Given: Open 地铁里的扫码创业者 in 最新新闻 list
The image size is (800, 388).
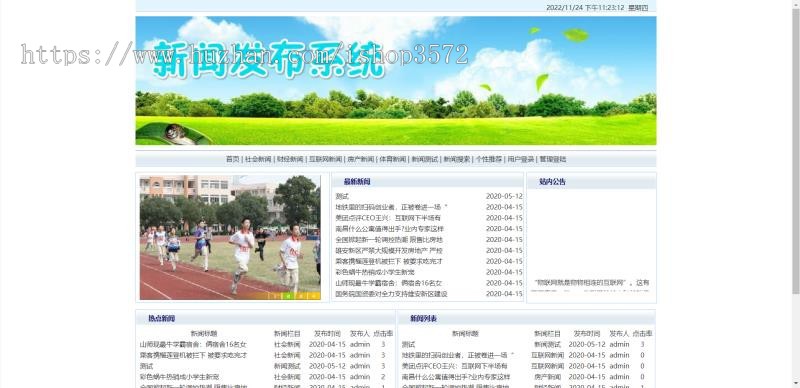Looking at the screenshot, I should [391, 207].
